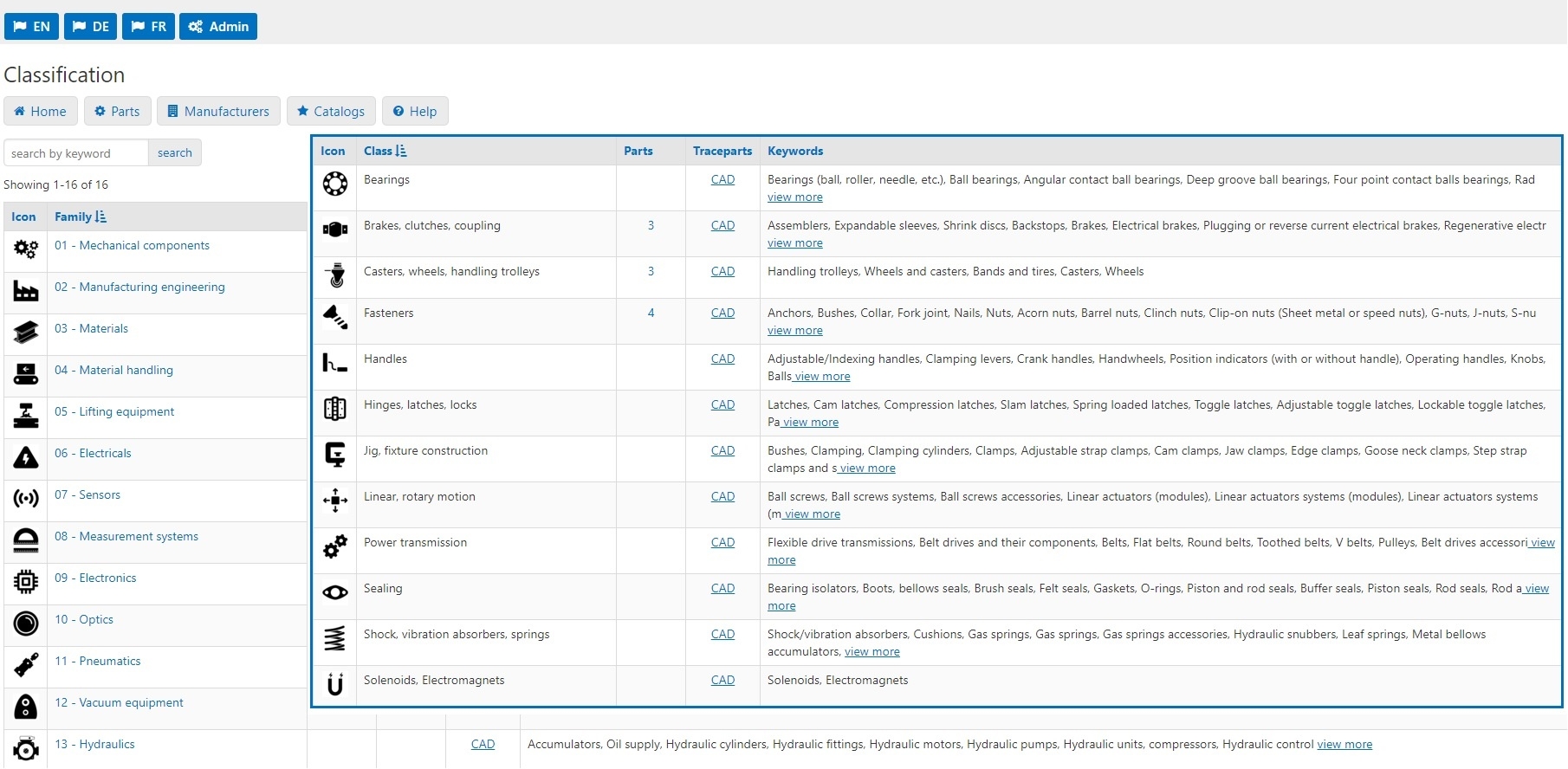Click the Hydraulics family icon
This screenshot has height=769, width=1568.
tap(26, 748)
